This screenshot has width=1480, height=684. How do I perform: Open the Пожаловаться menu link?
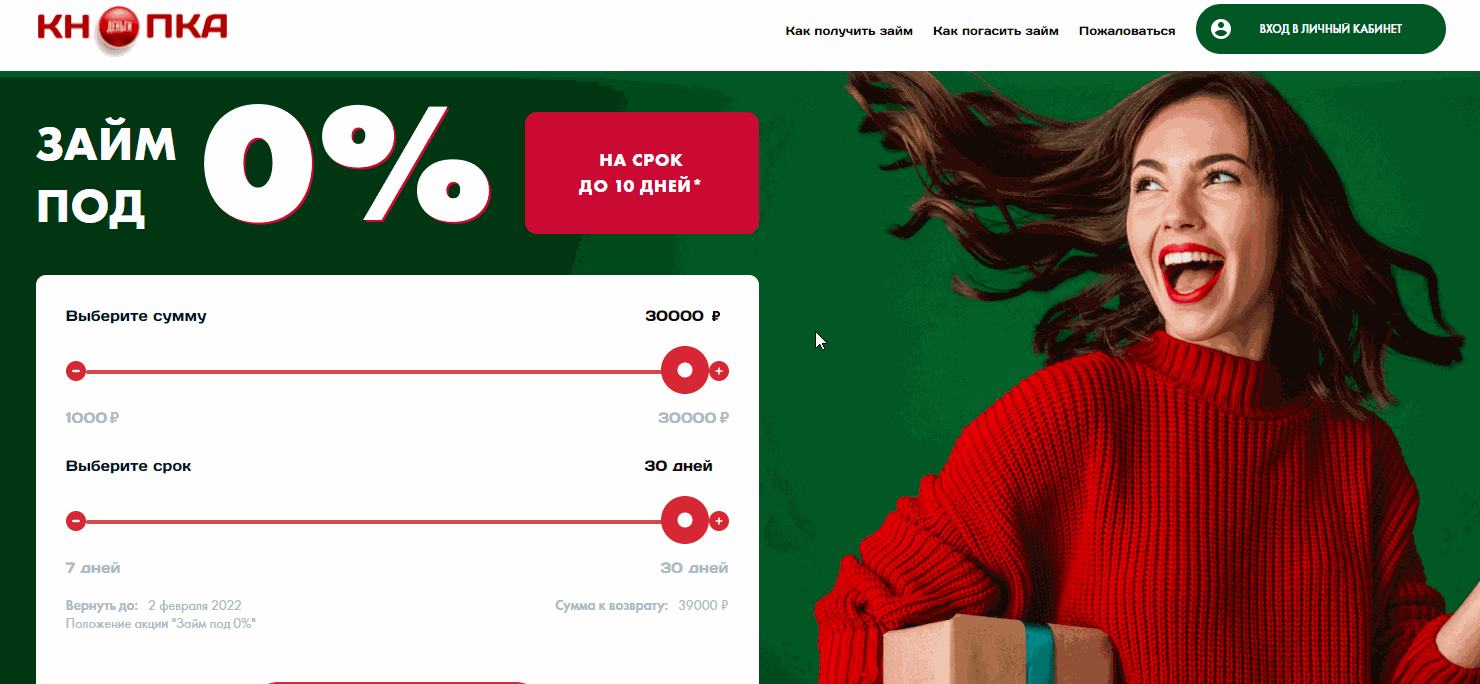coord(1127,31)
